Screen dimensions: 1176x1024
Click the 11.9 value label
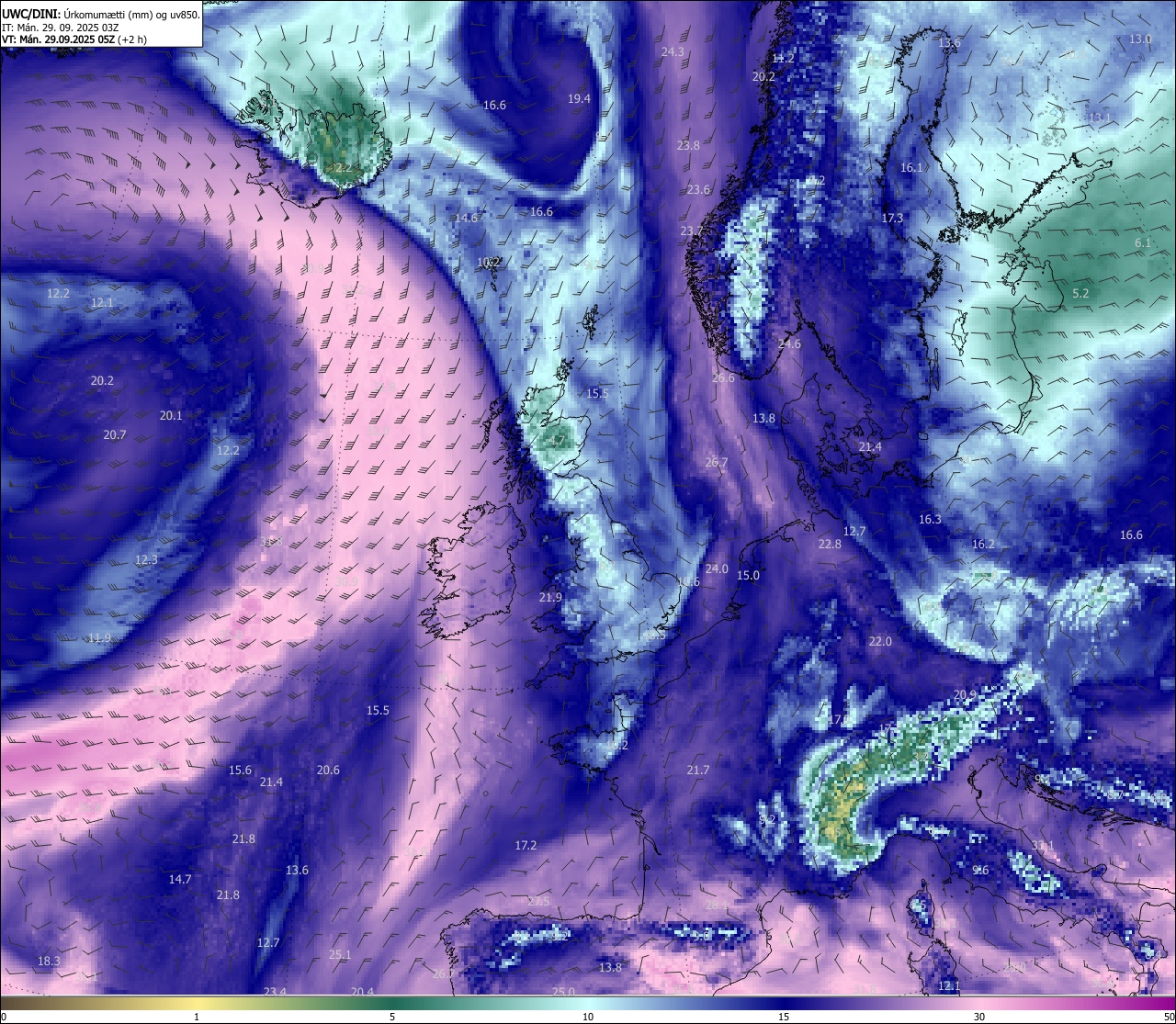coord(99,637)
